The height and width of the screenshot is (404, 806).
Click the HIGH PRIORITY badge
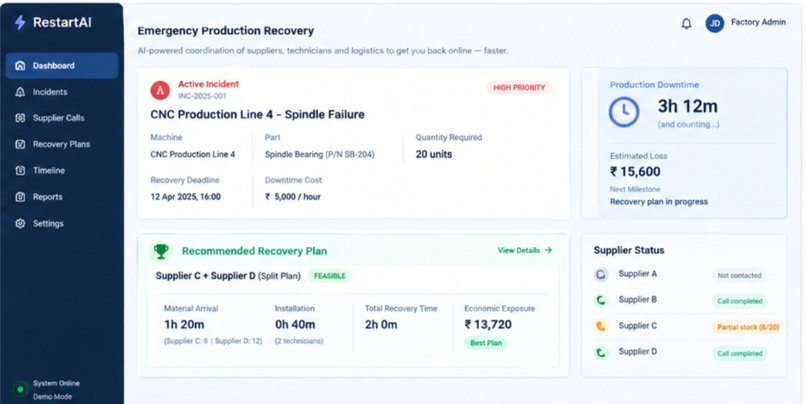[519, 88]
